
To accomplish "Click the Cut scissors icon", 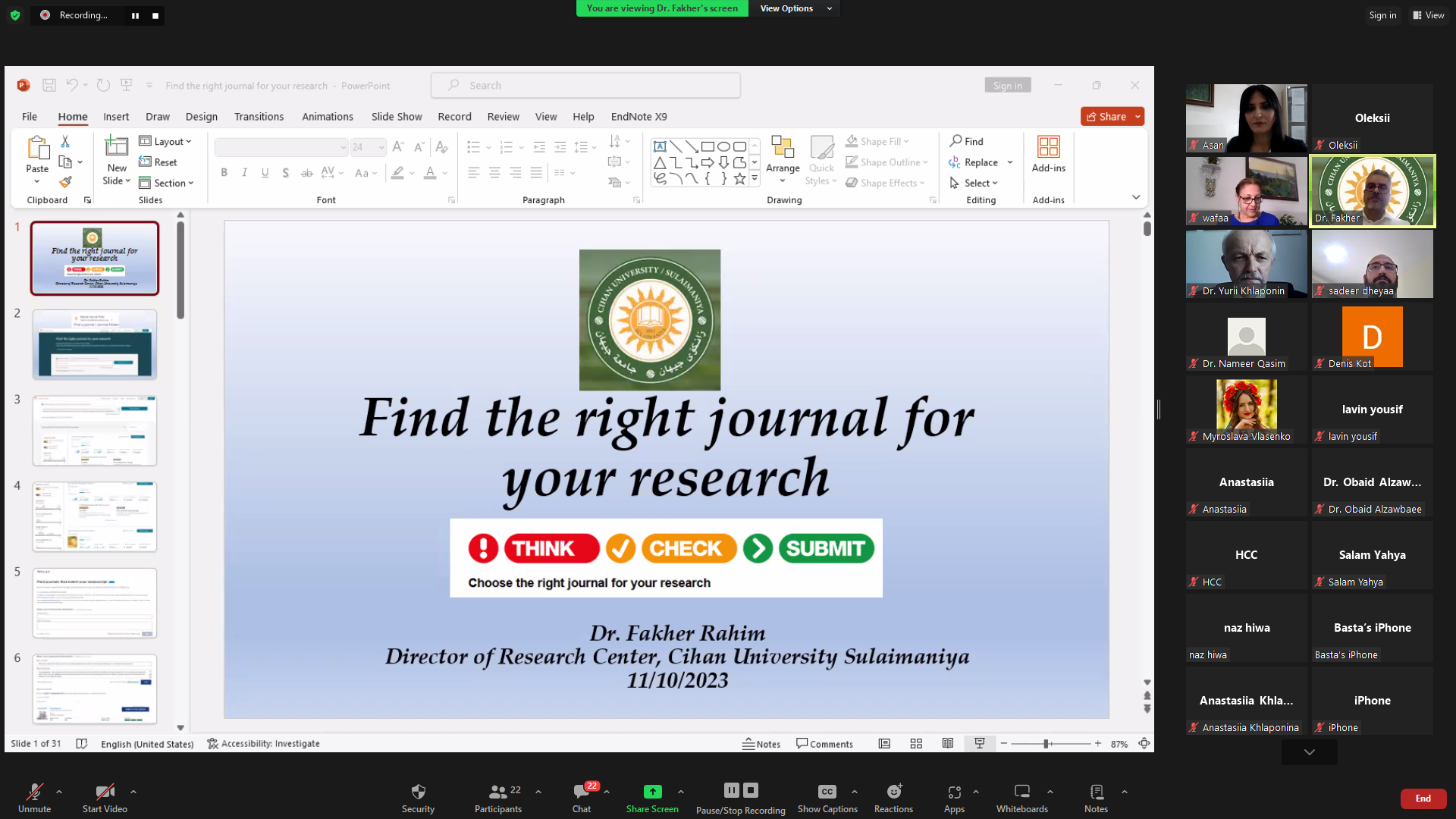I will [x=65, y=141].
